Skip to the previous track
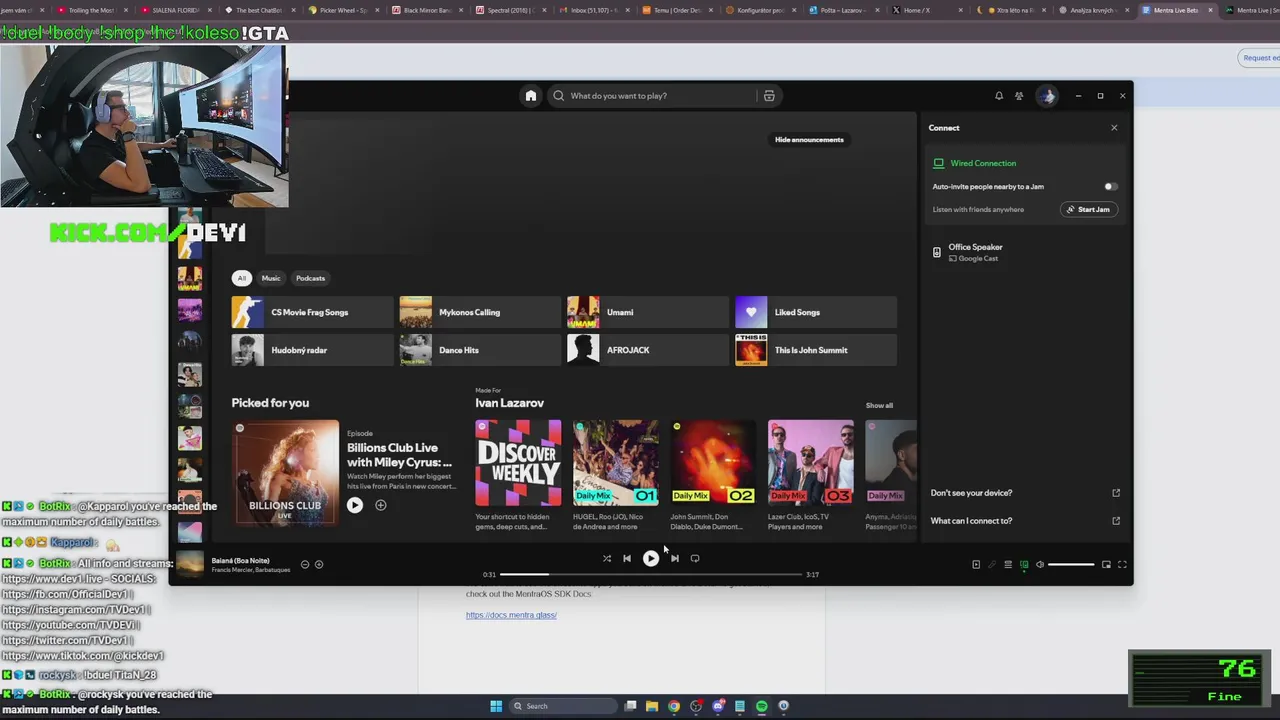Screen dimensions: 1280x720 click(627, 559)
